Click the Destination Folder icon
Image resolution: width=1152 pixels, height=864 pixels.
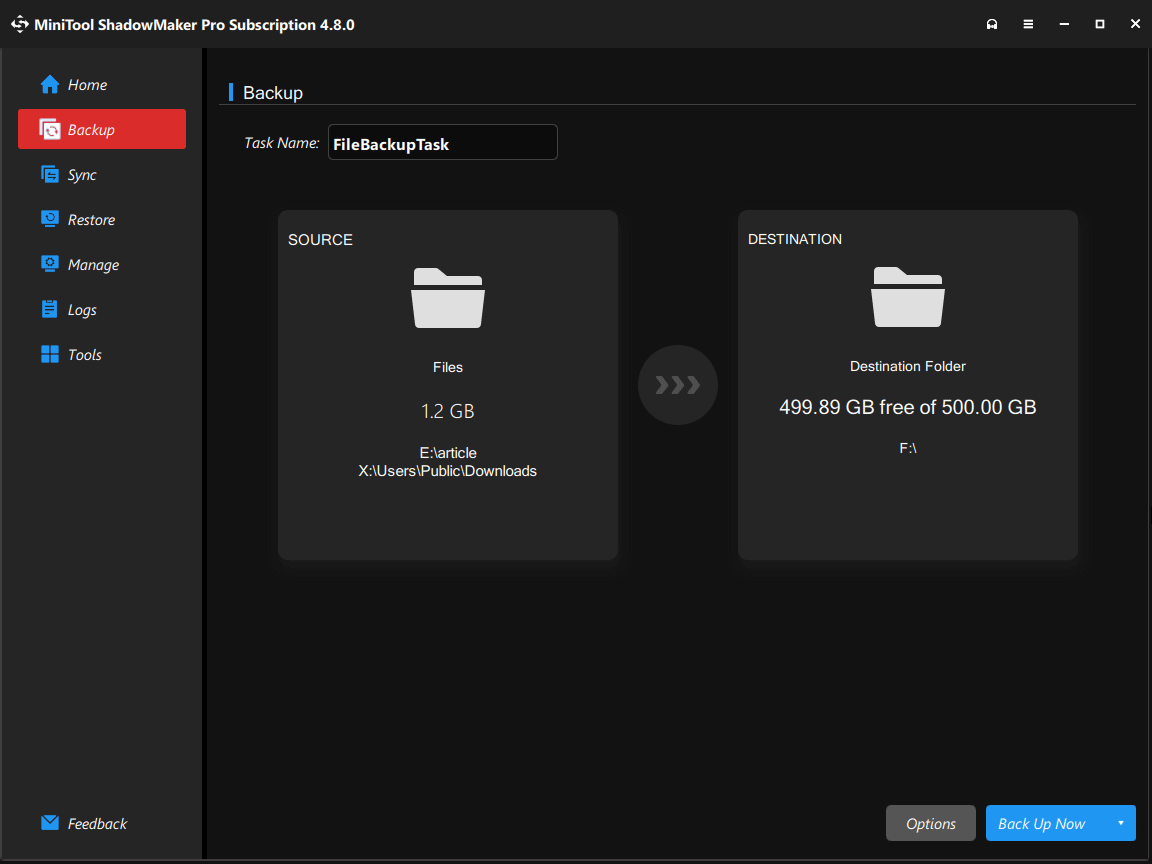coord(907,297)
